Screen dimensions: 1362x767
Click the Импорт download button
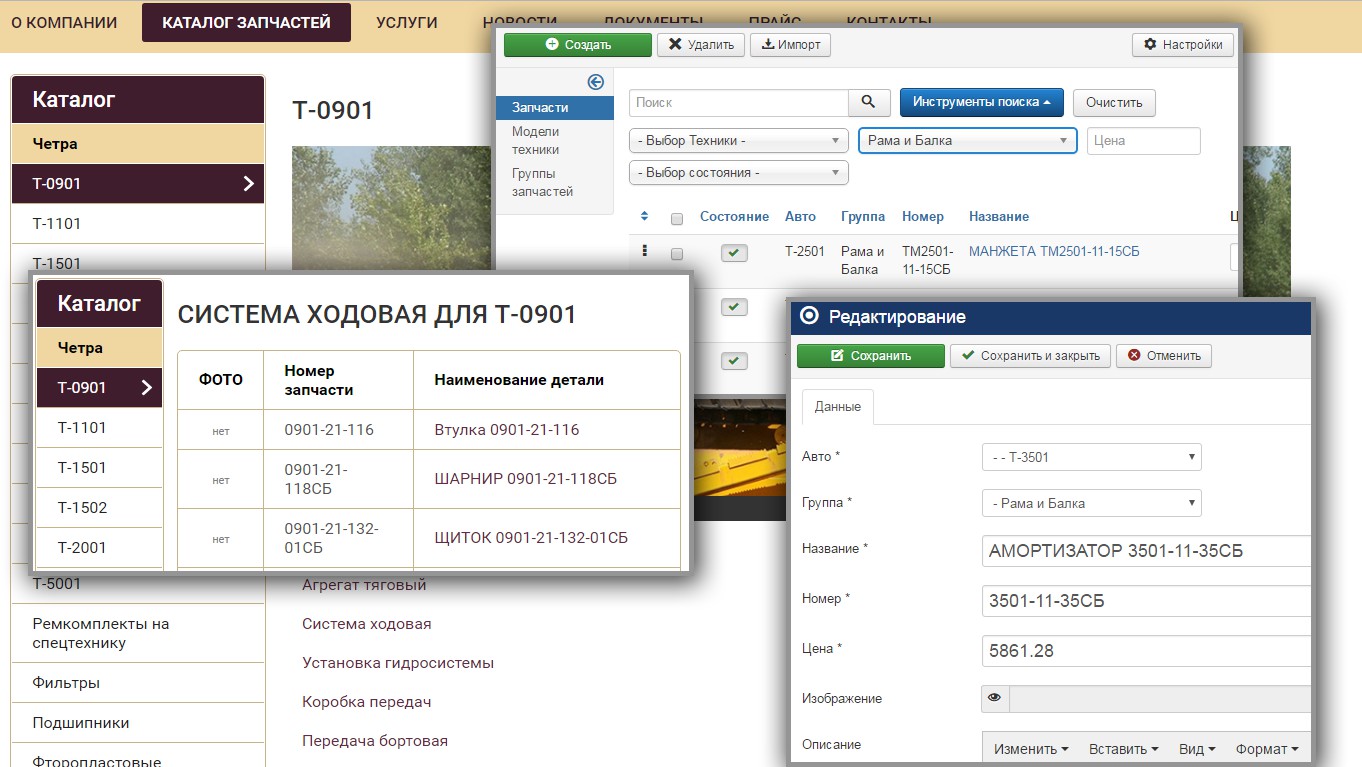tap(790, 44)
